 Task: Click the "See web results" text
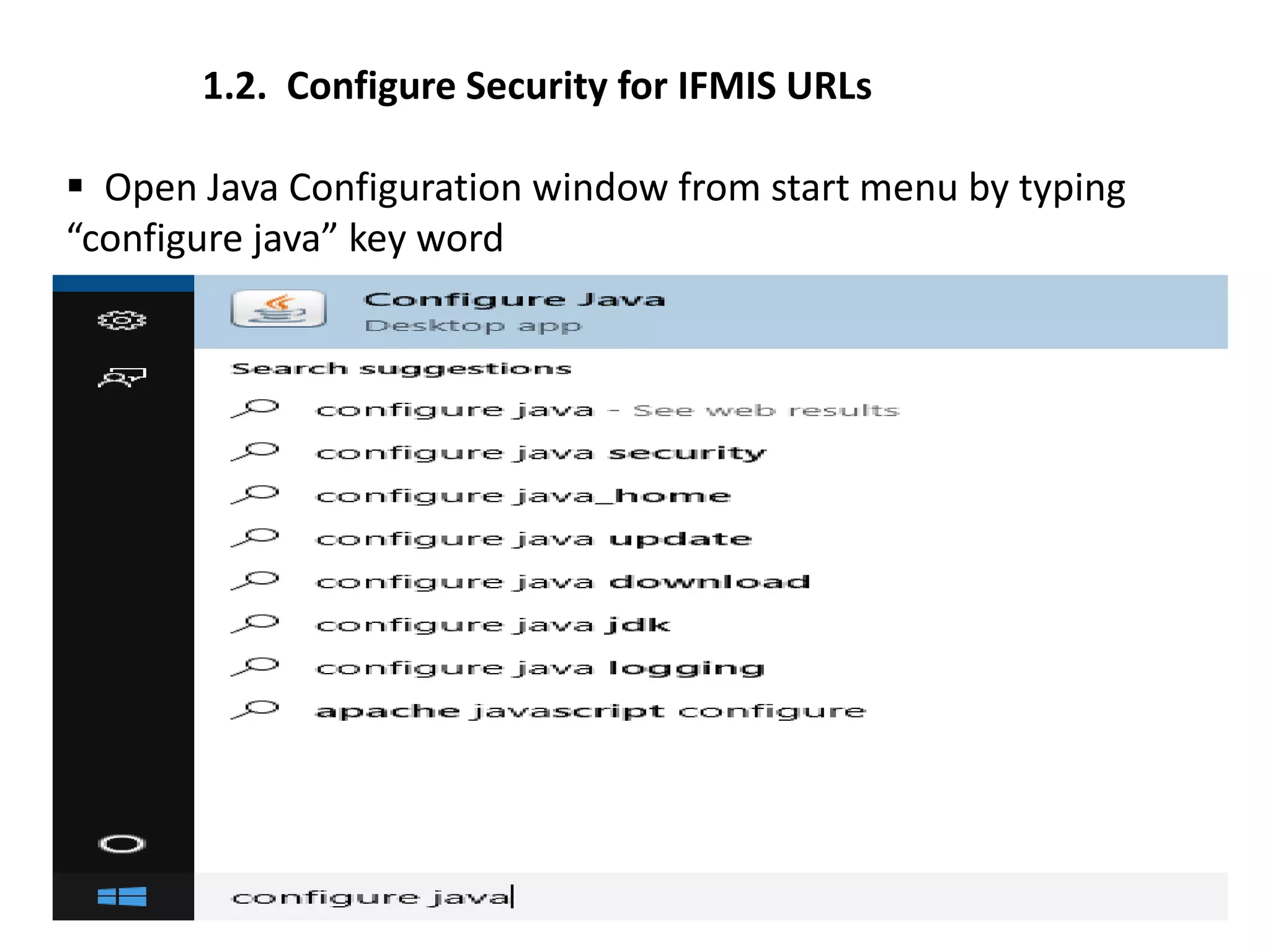(x=765, y=410)
